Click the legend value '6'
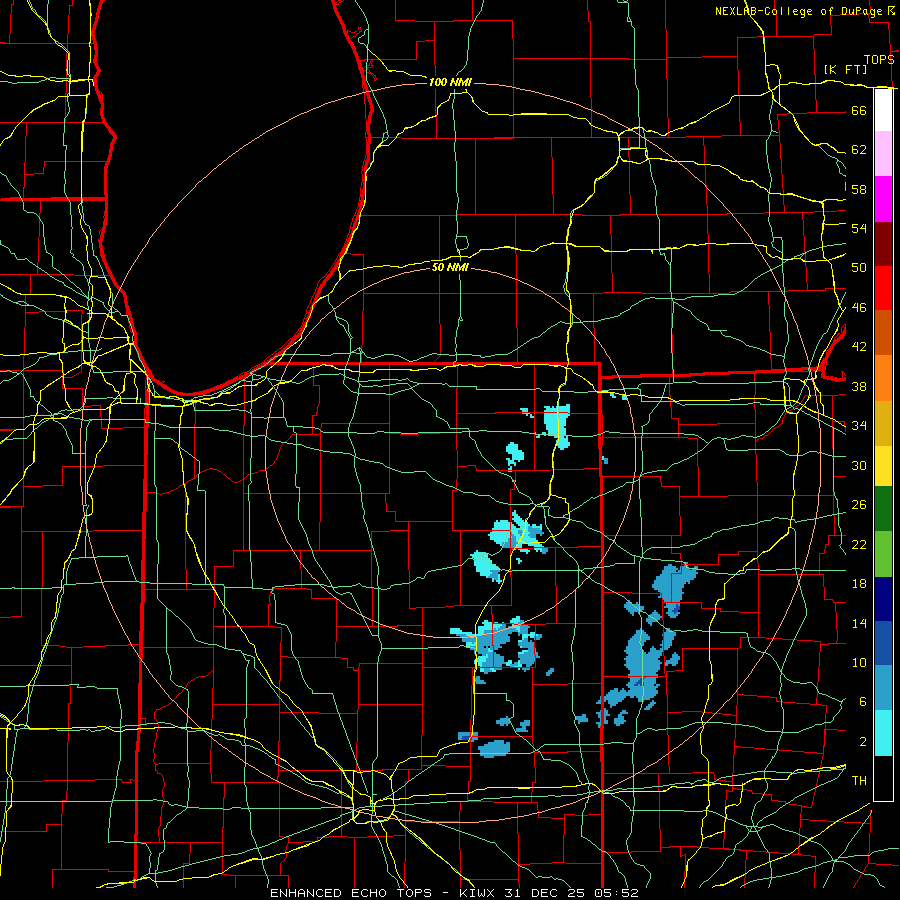Viewport: 900px width, 900px height. (x=863, y=702)
